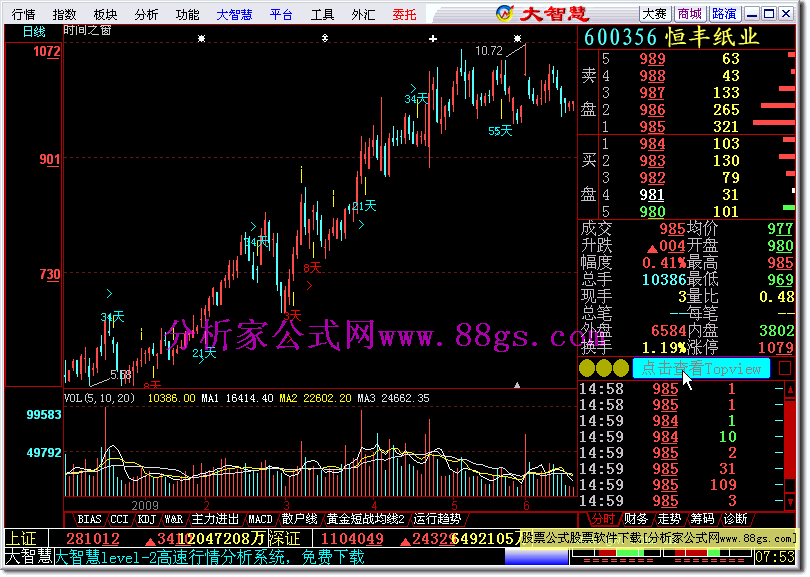Viewport: 810px width, 577px height.
Task: Select the 财务 tab in right panel
Action: [x=636, y=519]
